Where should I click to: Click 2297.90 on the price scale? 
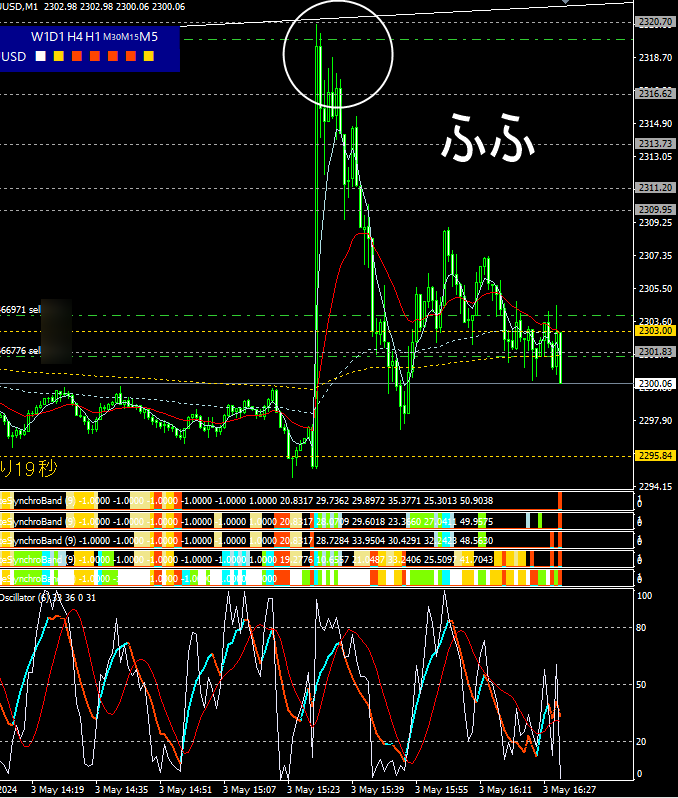tap(655, 420)
